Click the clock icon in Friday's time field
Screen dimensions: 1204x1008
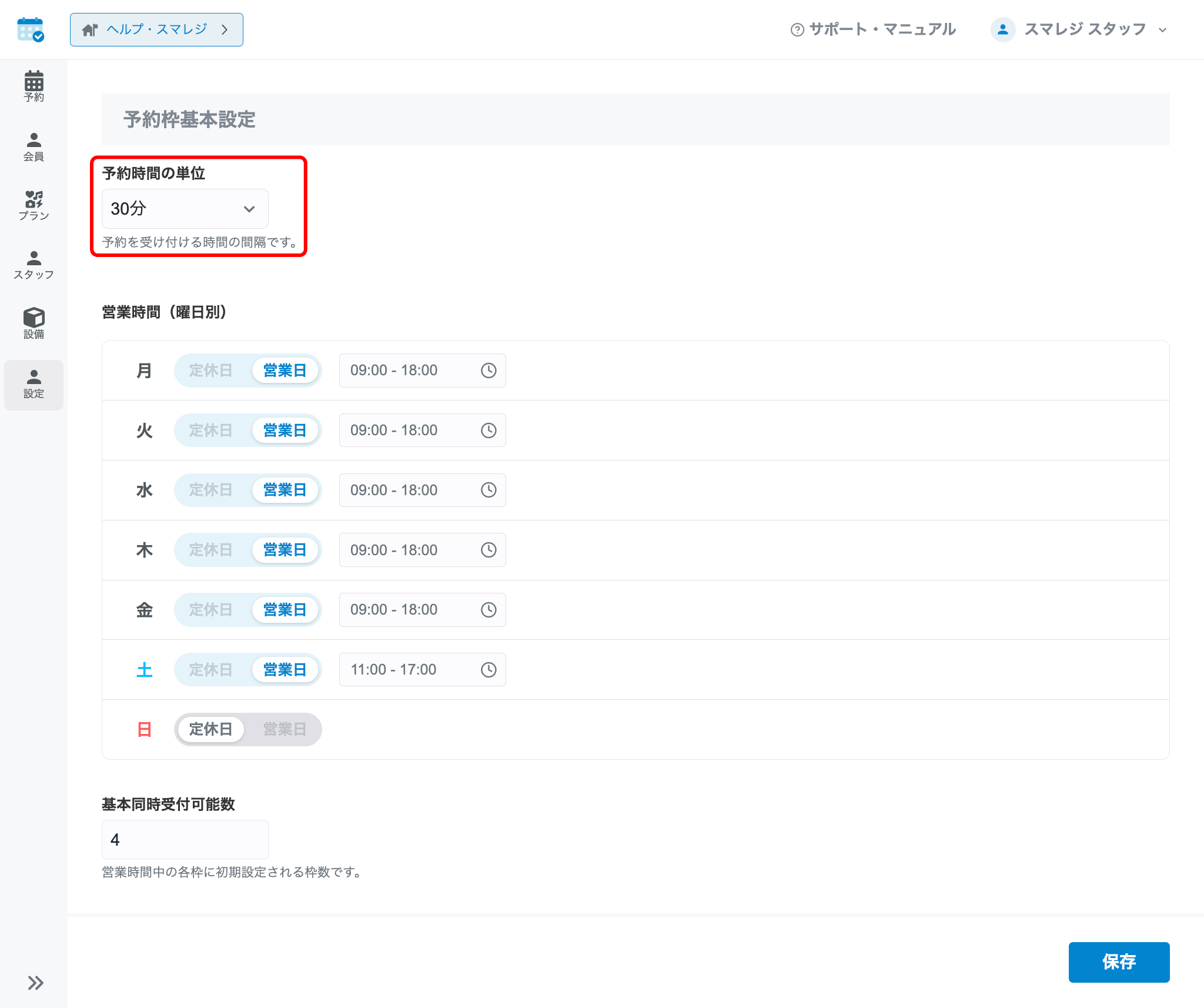click(x=489, y=610)
